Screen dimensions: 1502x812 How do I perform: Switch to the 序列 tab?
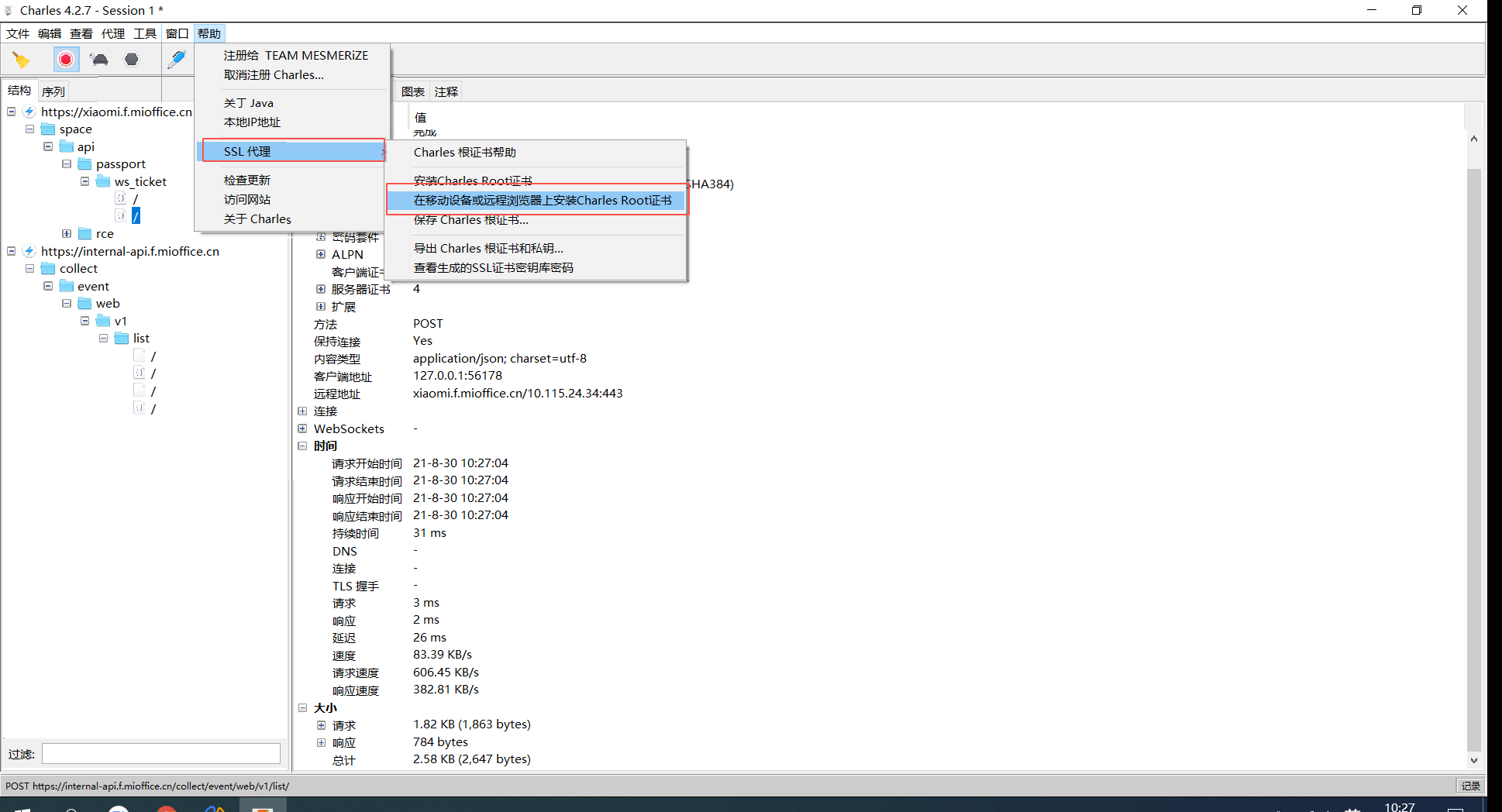tap(53, 91)
